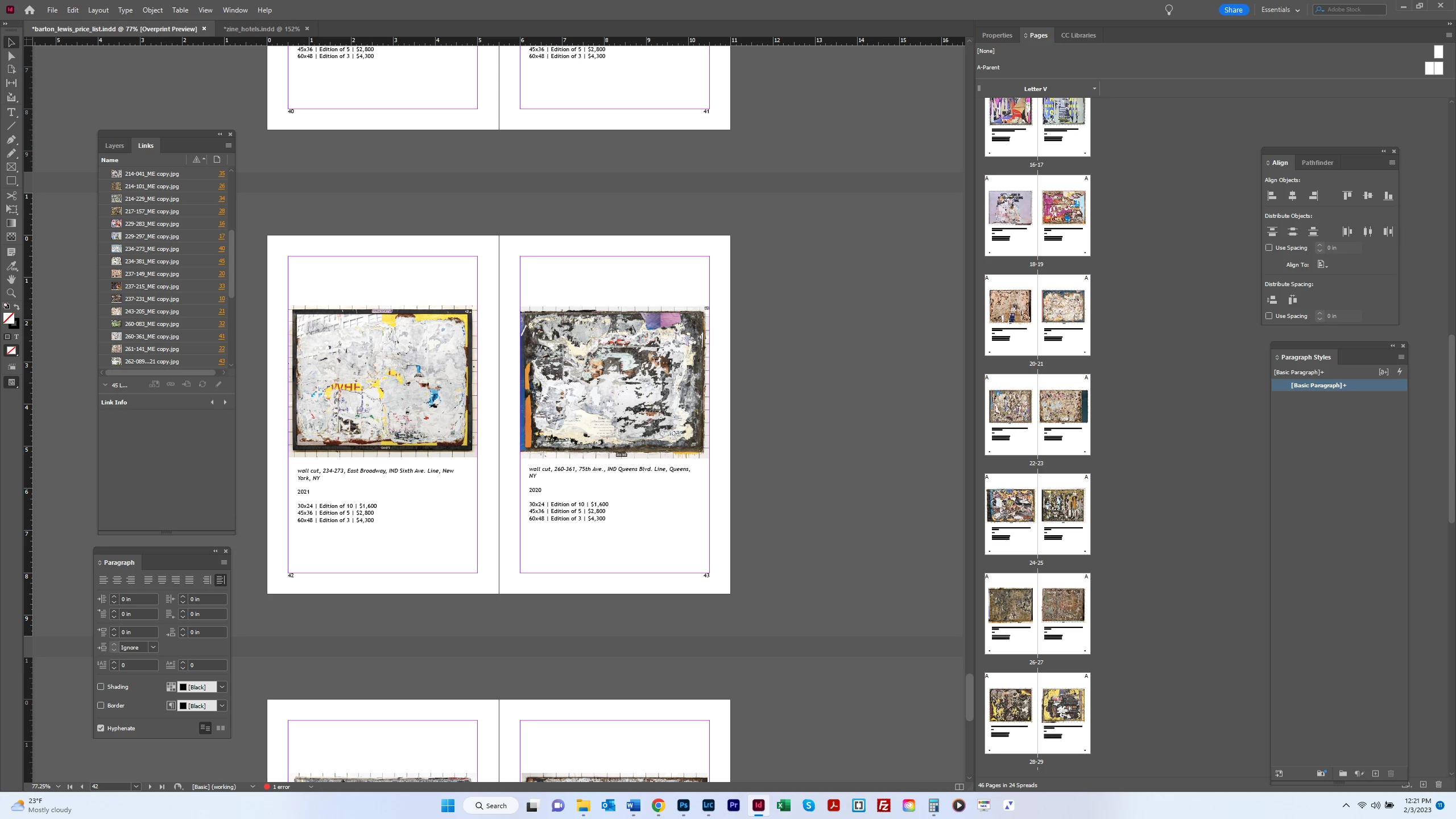1456x819 pixels.
Task: Switch to the Pathfinder tab
Action: click(x=1317, y=163)
